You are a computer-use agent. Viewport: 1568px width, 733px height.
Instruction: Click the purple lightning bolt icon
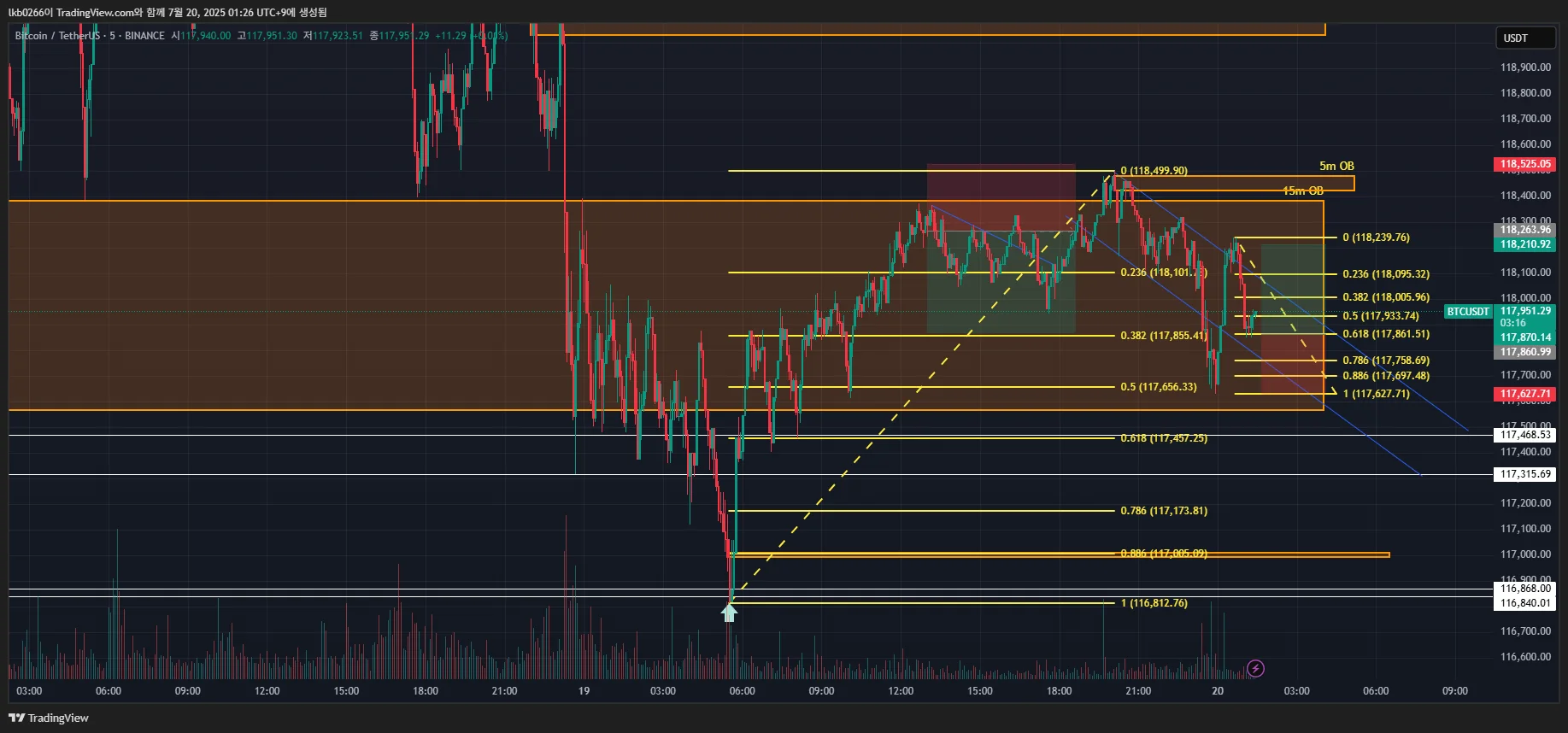tap(1255, 668)
